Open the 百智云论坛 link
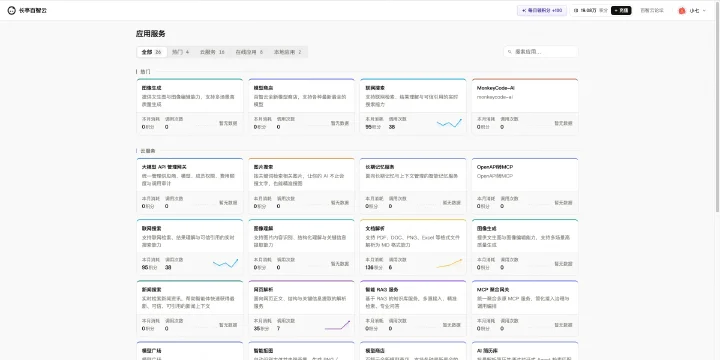The width and height of the screenshot is (720, 360). tap(652, 11)
